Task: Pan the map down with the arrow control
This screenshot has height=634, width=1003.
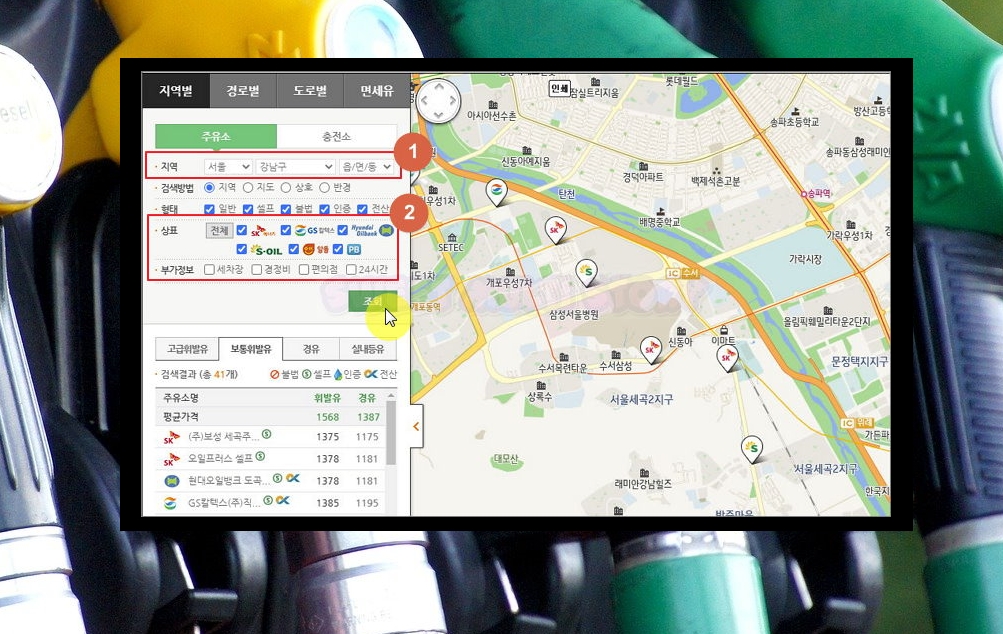Action: coord(438,115)
